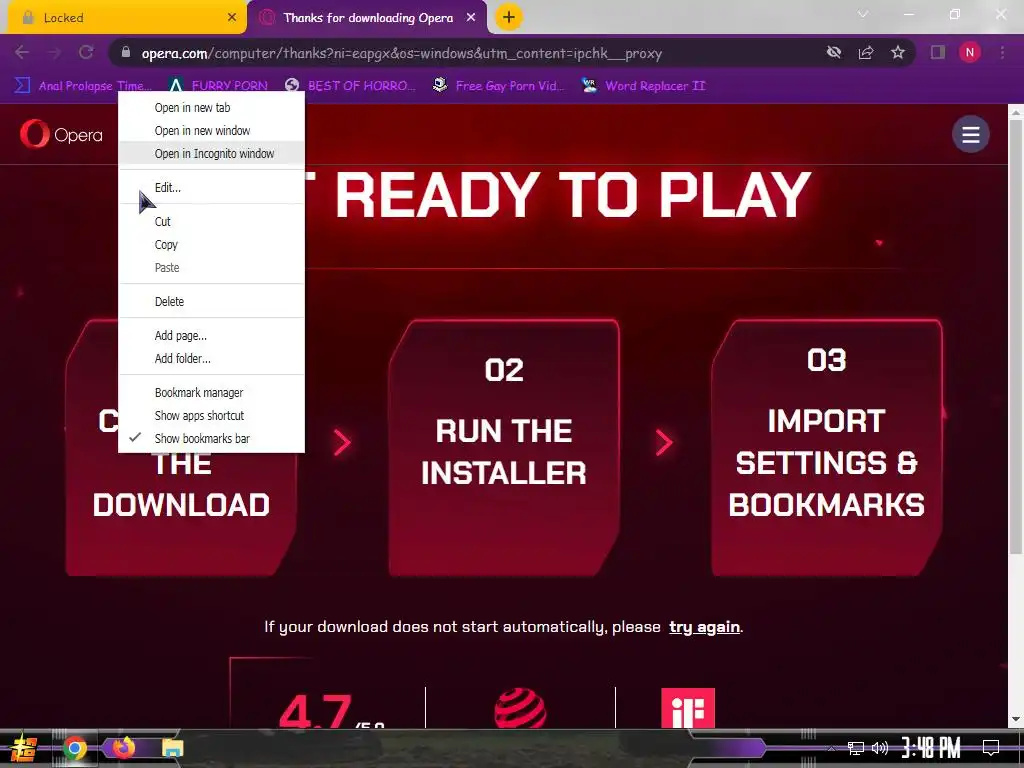
Task: Click the browser back arrow
Action: click(22, 52)
